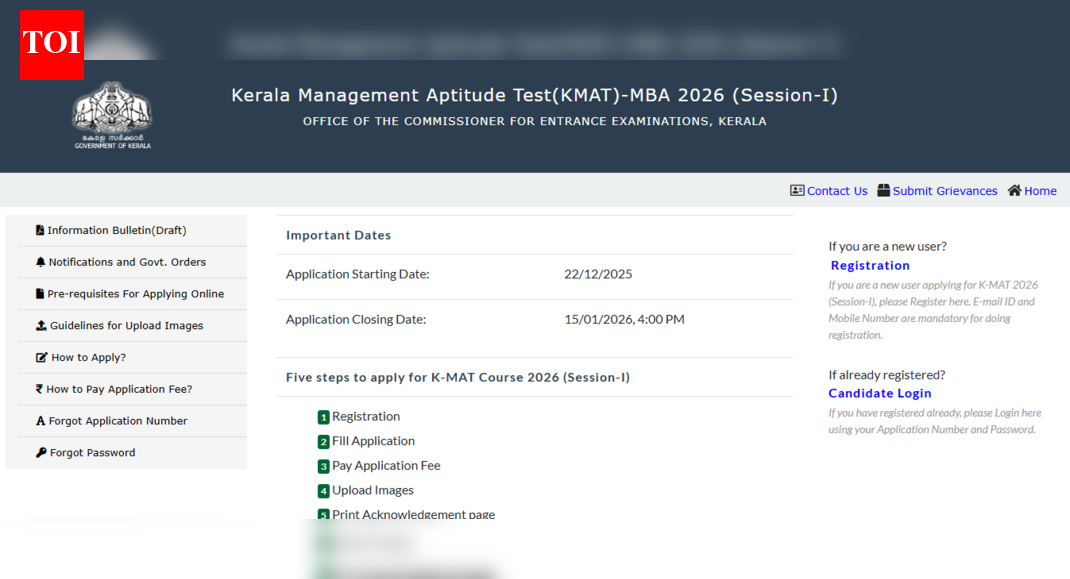The image size is (1070, 579).
Task: Open Candidate Login for registered users
Action: point(879,393)
